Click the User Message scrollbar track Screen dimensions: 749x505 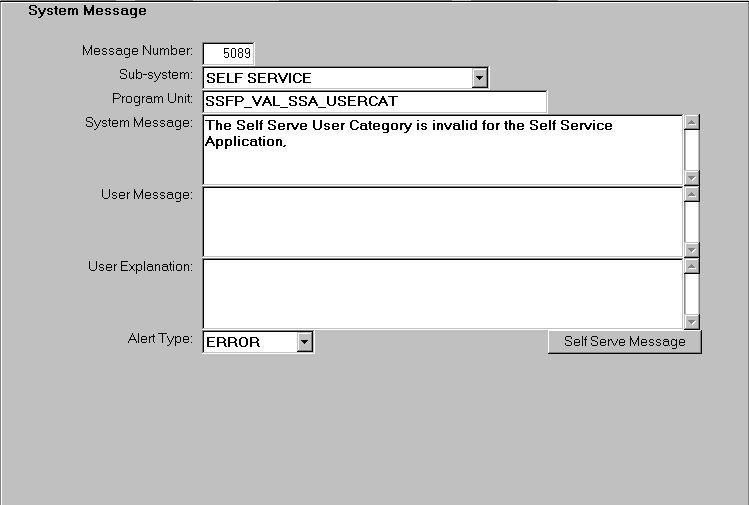click(691, 221)
